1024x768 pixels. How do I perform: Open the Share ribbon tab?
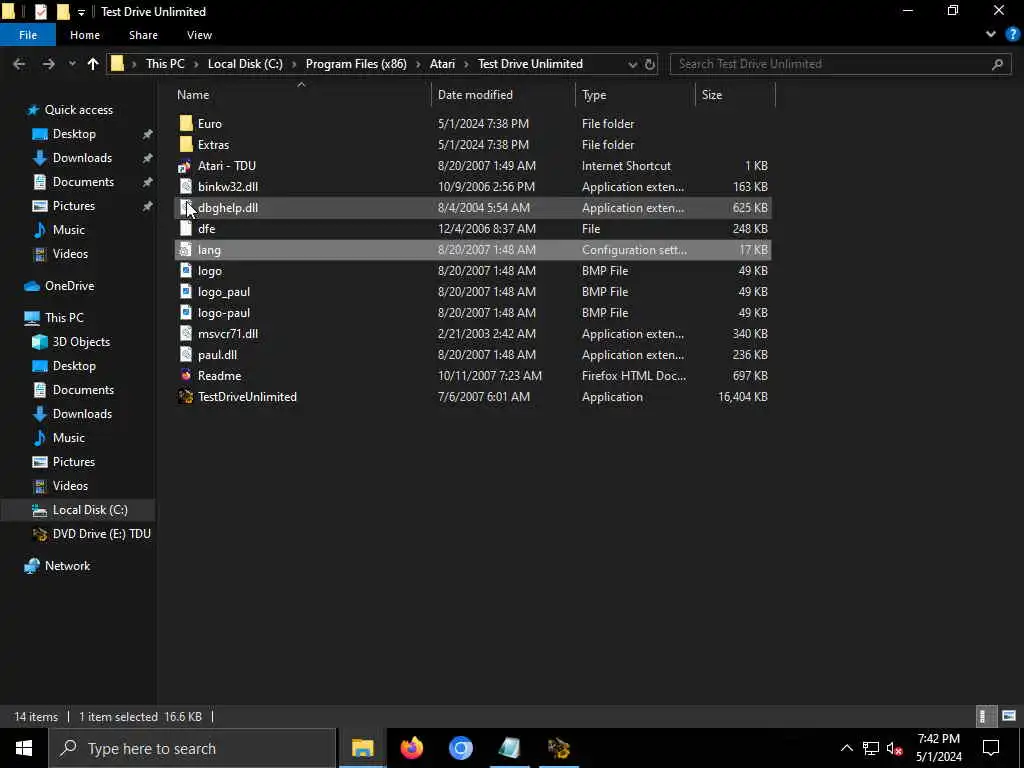[143, 35]
